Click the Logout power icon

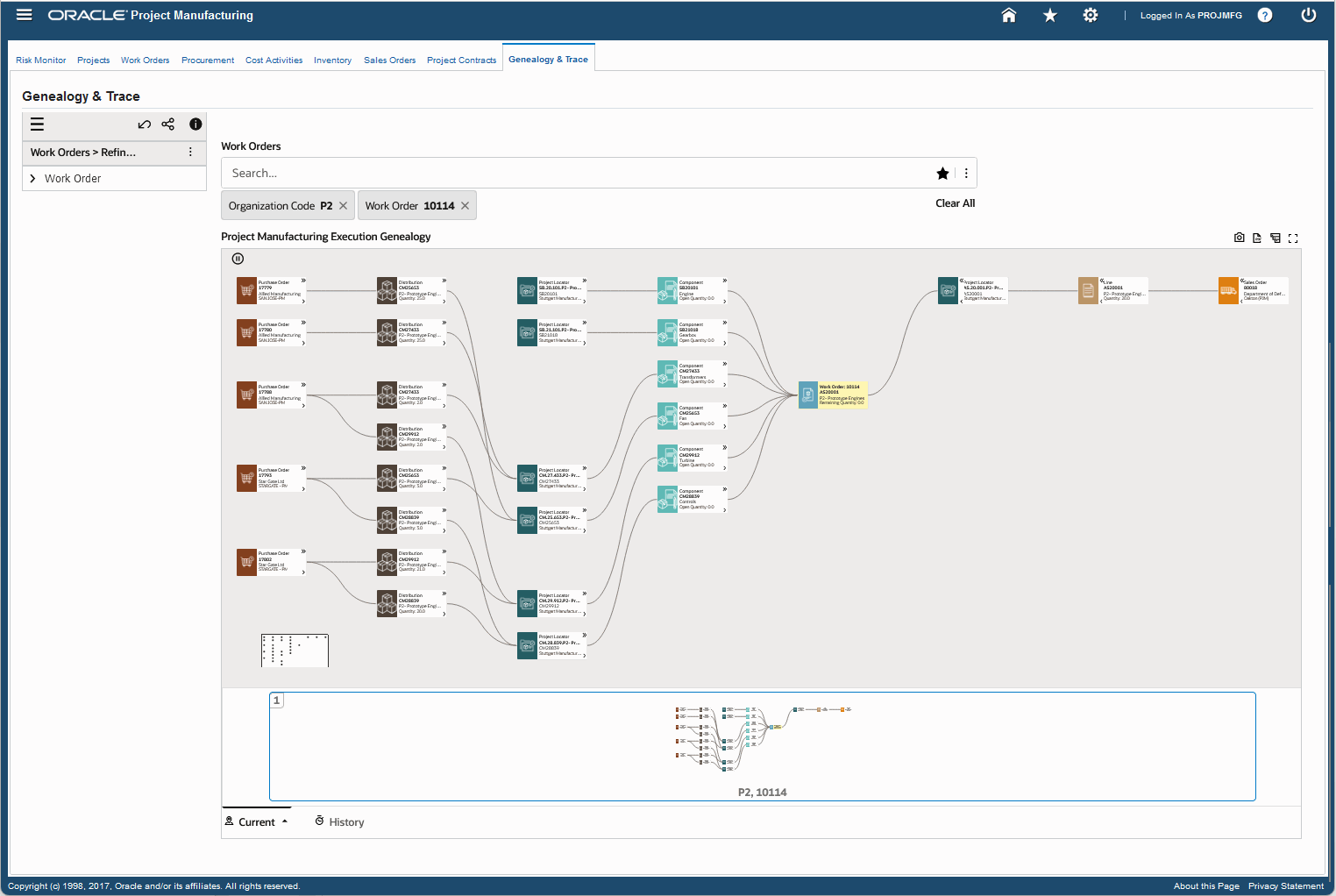(1309, 15)
